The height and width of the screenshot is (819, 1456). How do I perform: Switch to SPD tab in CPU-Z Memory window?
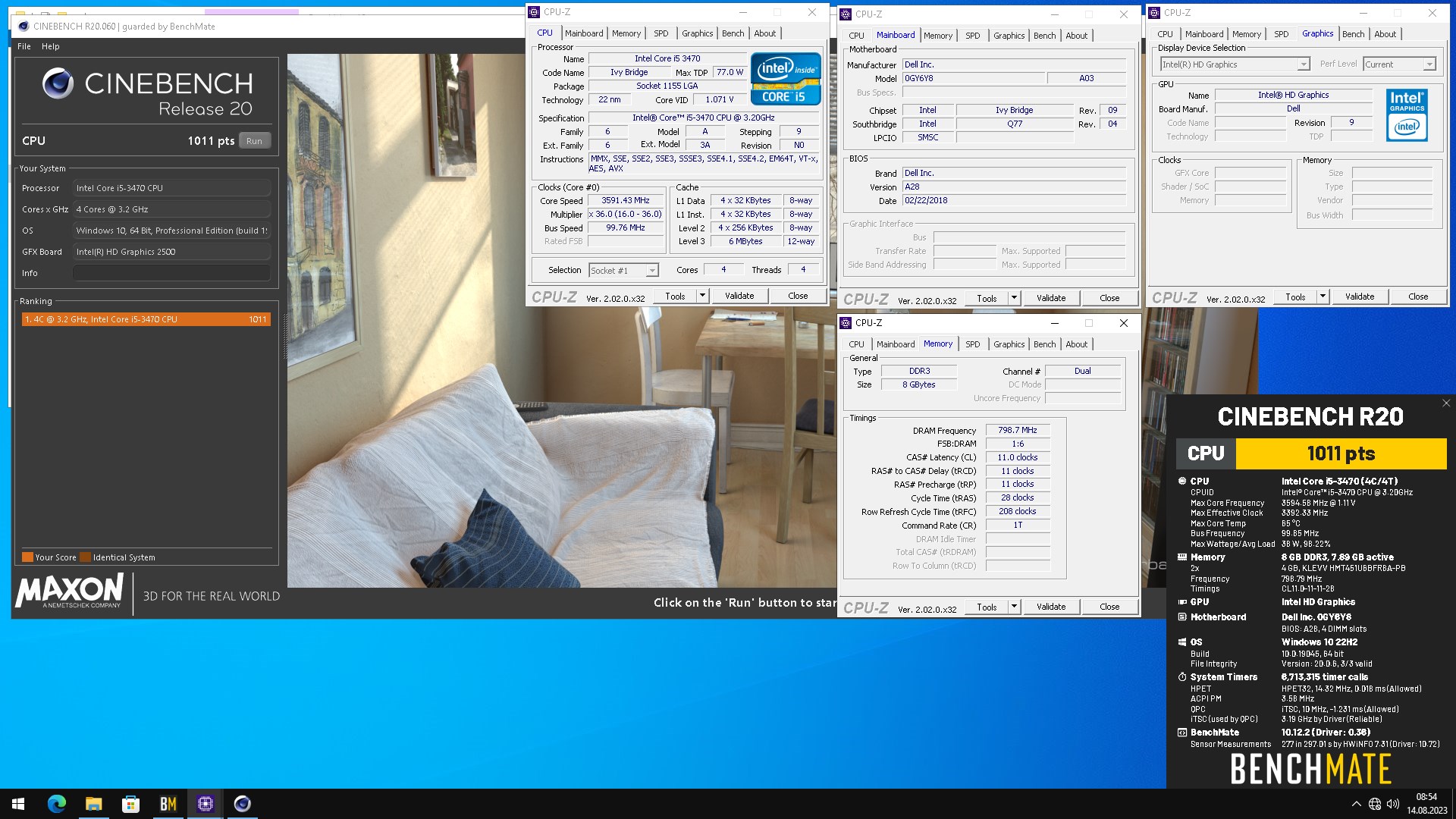click(972, 344)
